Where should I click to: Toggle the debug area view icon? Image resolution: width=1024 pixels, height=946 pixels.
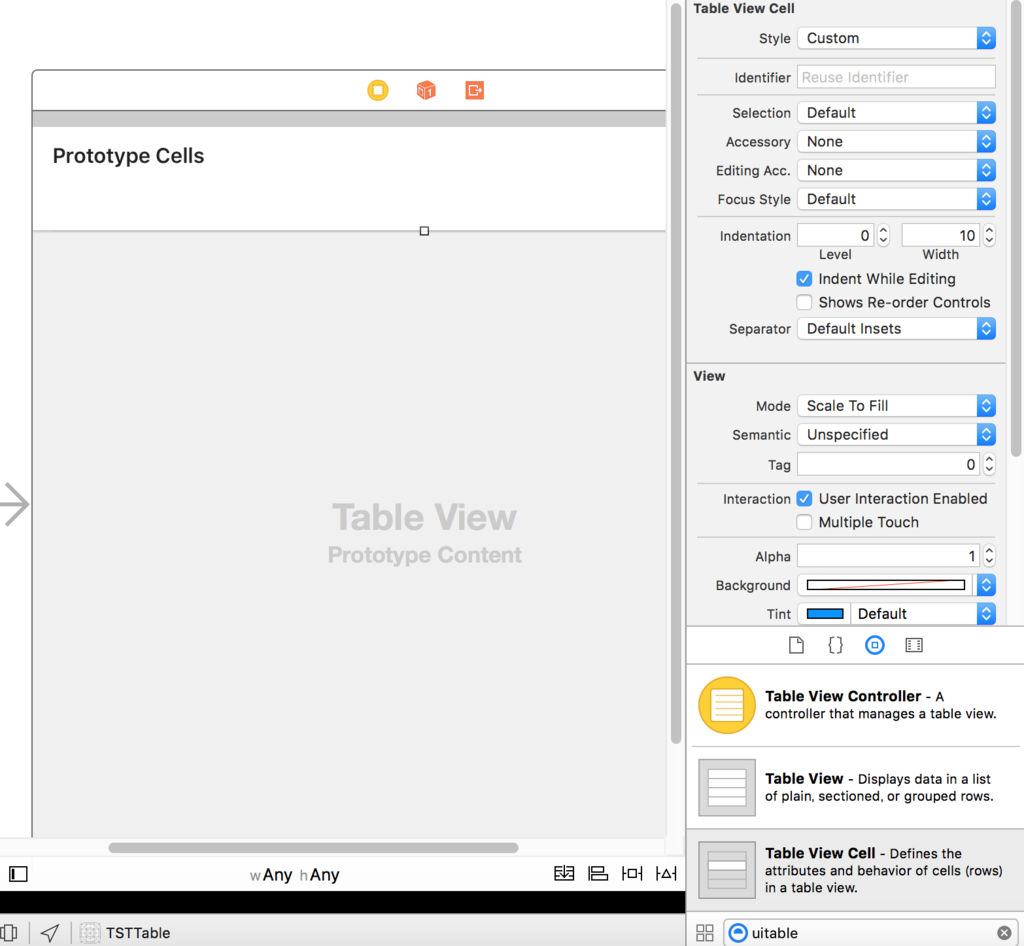tap(9, 933)
